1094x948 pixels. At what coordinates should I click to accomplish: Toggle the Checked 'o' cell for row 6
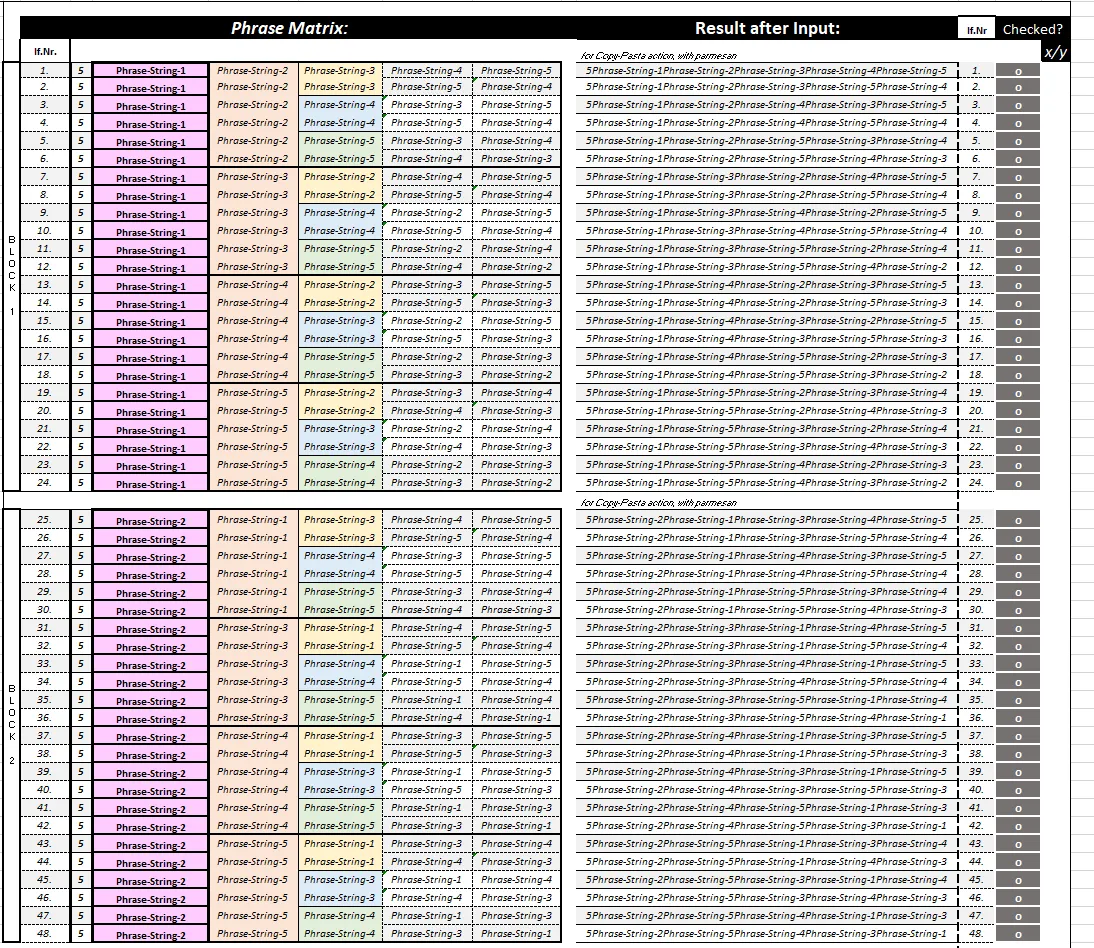(1018, 159)
